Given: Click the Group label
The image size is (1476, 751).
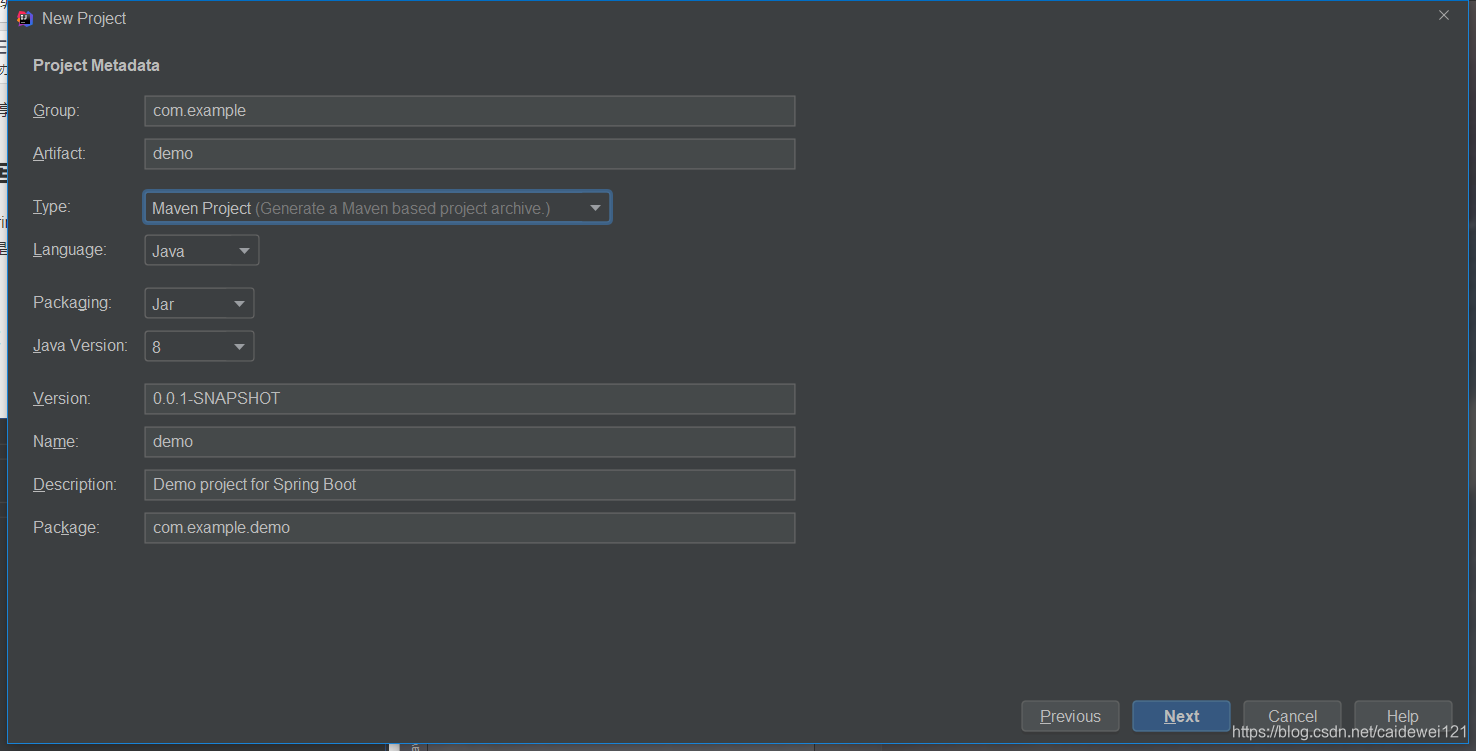Looking at the screenshot, I should 56,111.
